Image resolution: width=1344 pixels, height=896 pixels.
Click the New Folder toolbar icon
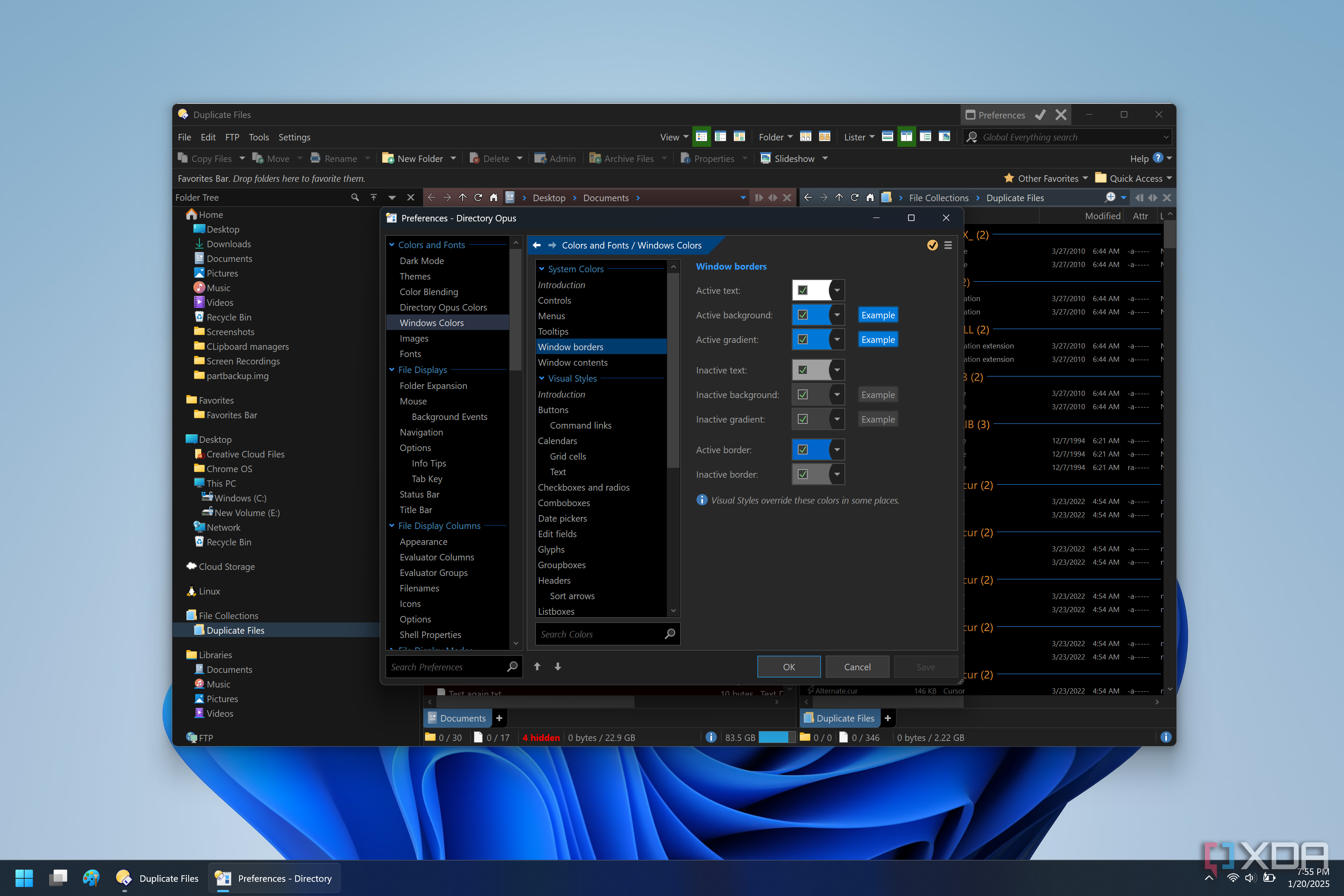click(388, 158)
